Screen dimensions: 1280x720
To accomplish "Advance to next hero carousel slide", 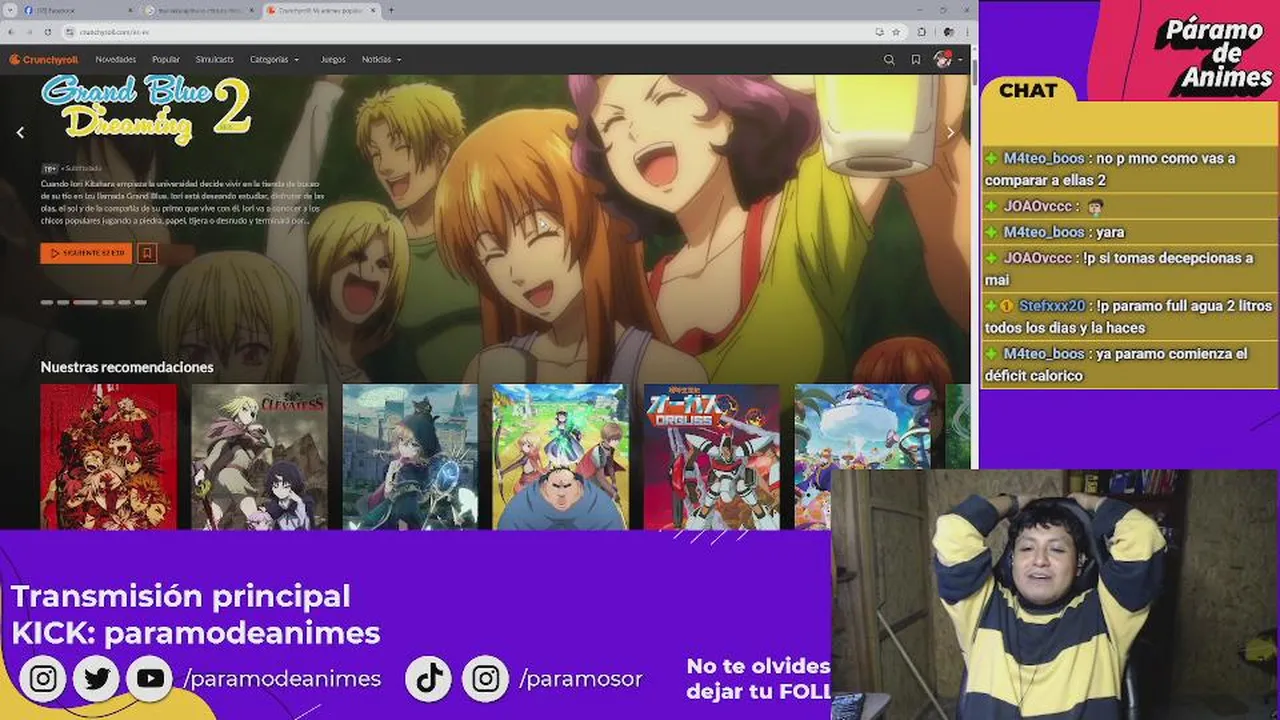I will pyautogui.click(x=950, y=132).
